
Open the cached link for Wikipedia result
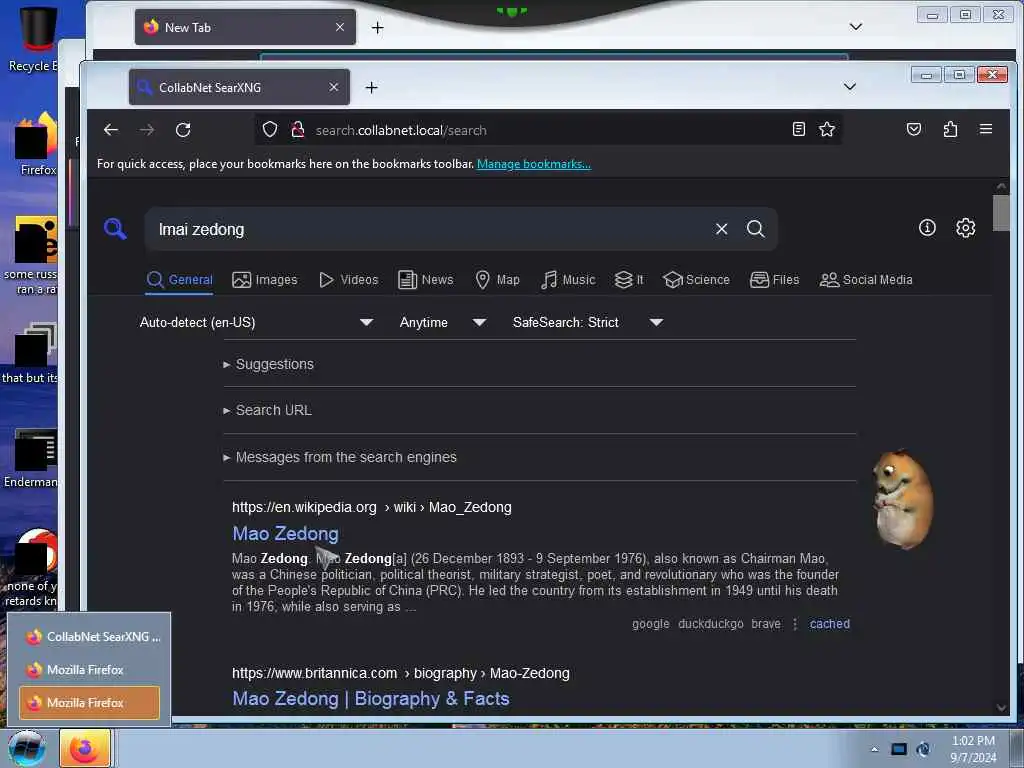click(829, 624)
